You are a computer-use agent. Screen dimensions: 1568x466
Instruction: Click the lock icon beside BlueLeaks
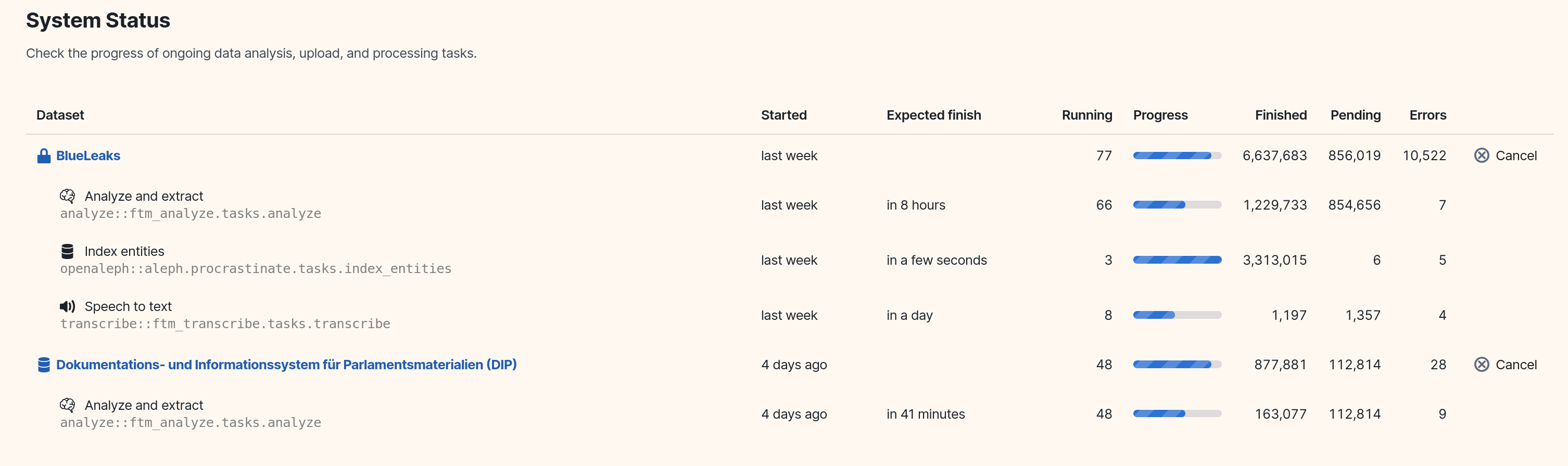(43, 155)
